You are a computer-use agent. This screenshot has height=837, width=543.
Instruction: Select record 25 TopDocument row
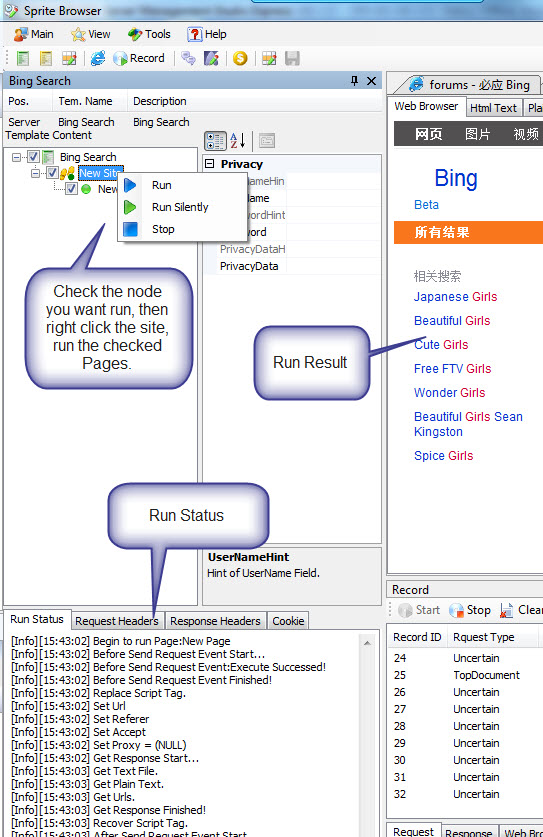[465, 675]
